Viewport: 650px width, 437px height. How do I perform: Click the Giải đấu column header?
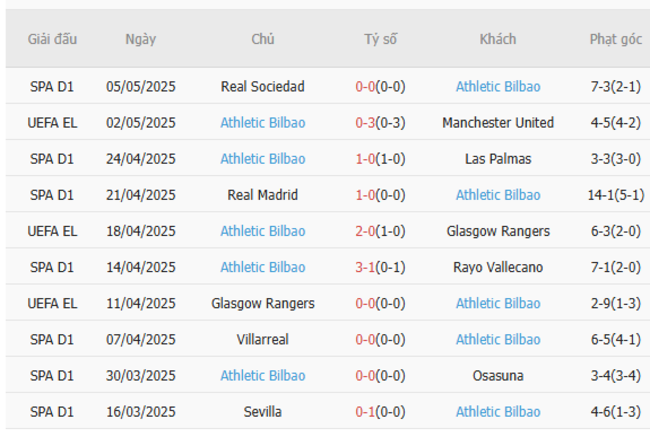[53, 39]
